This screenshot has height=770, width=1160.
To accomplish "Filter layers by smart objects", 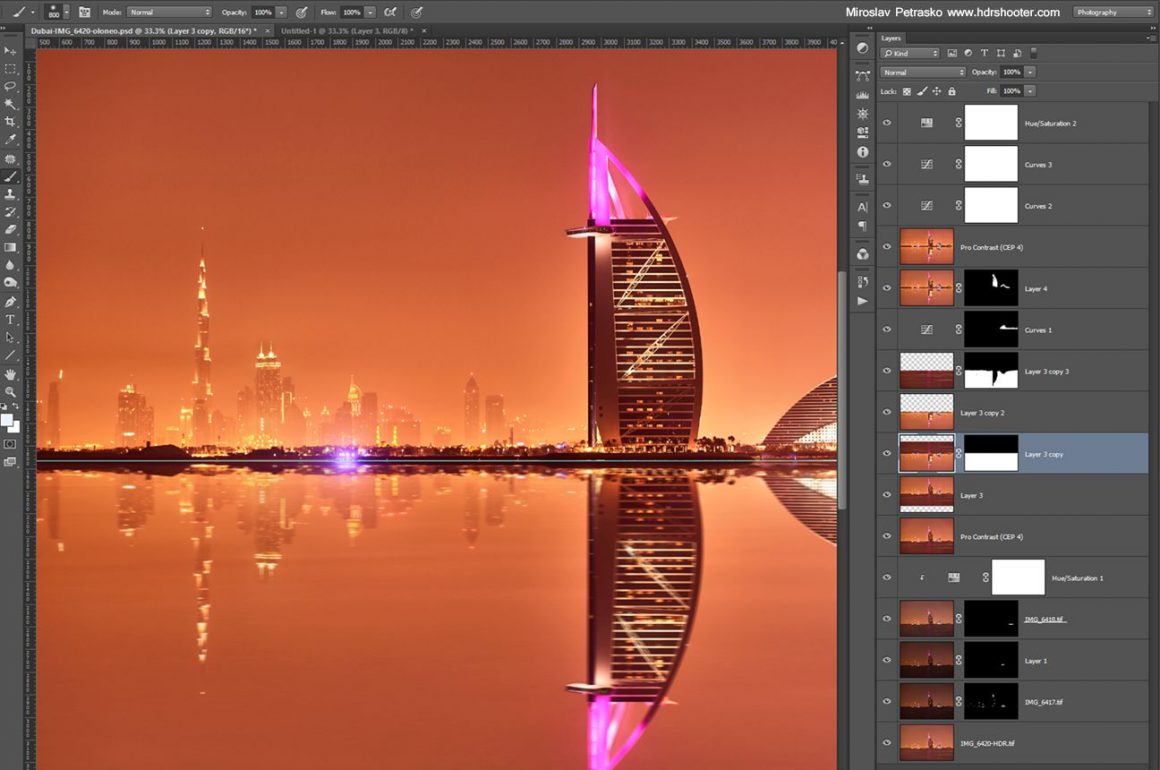I will 1017,53.
